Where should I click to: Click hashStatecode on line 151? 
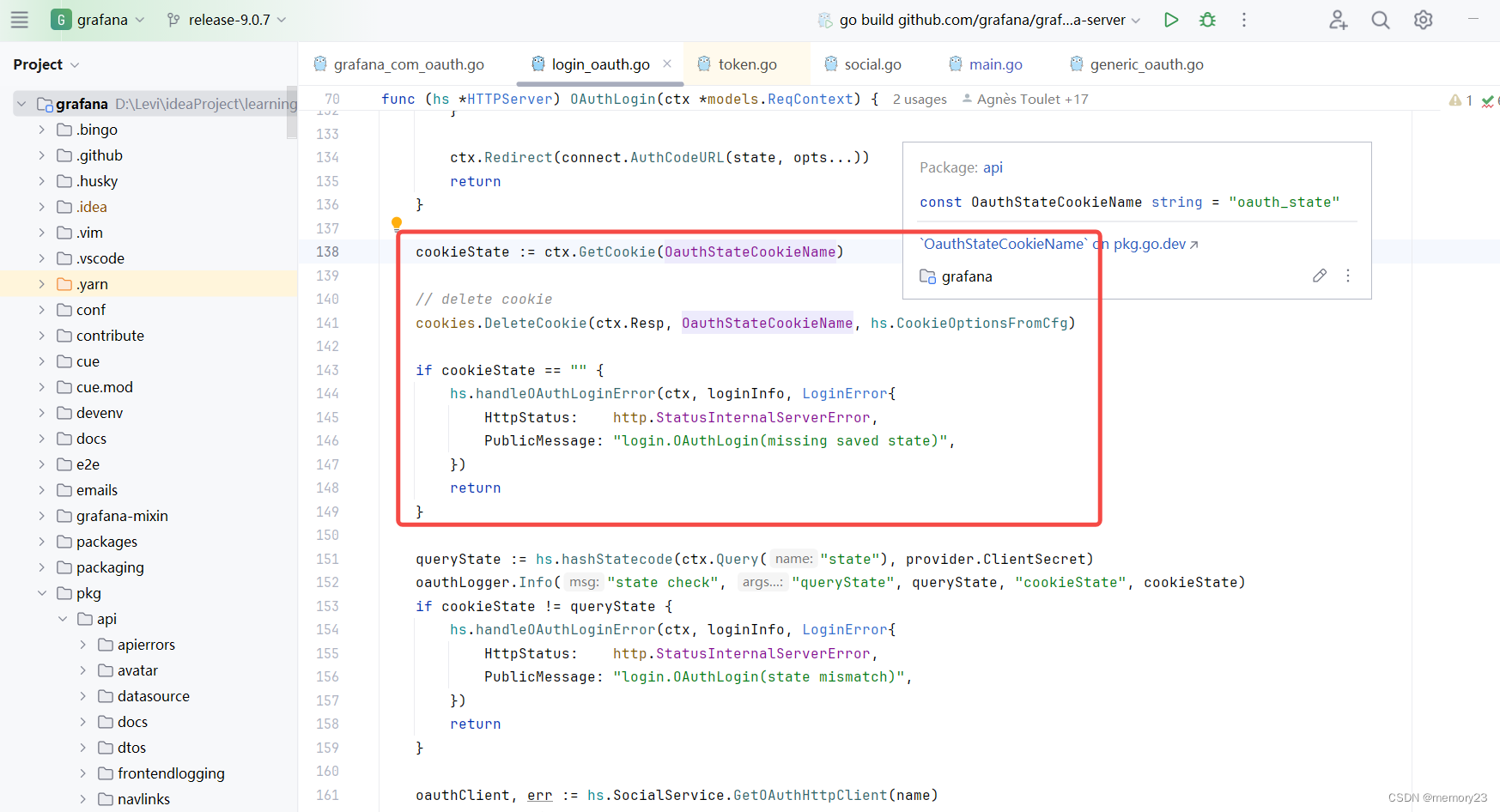click(617, 559)
